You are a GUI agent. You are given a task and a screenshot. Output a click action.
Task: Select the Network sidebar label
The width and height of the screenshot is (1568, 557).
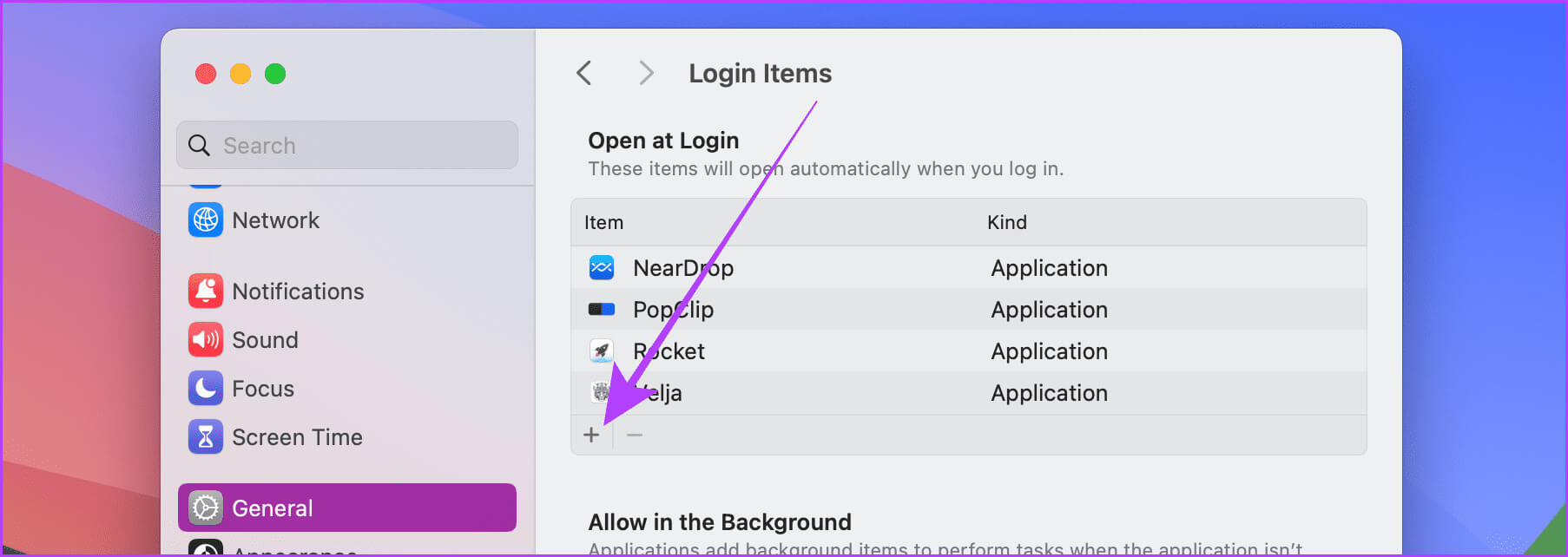pyautogui.click(x=276, y=220)
